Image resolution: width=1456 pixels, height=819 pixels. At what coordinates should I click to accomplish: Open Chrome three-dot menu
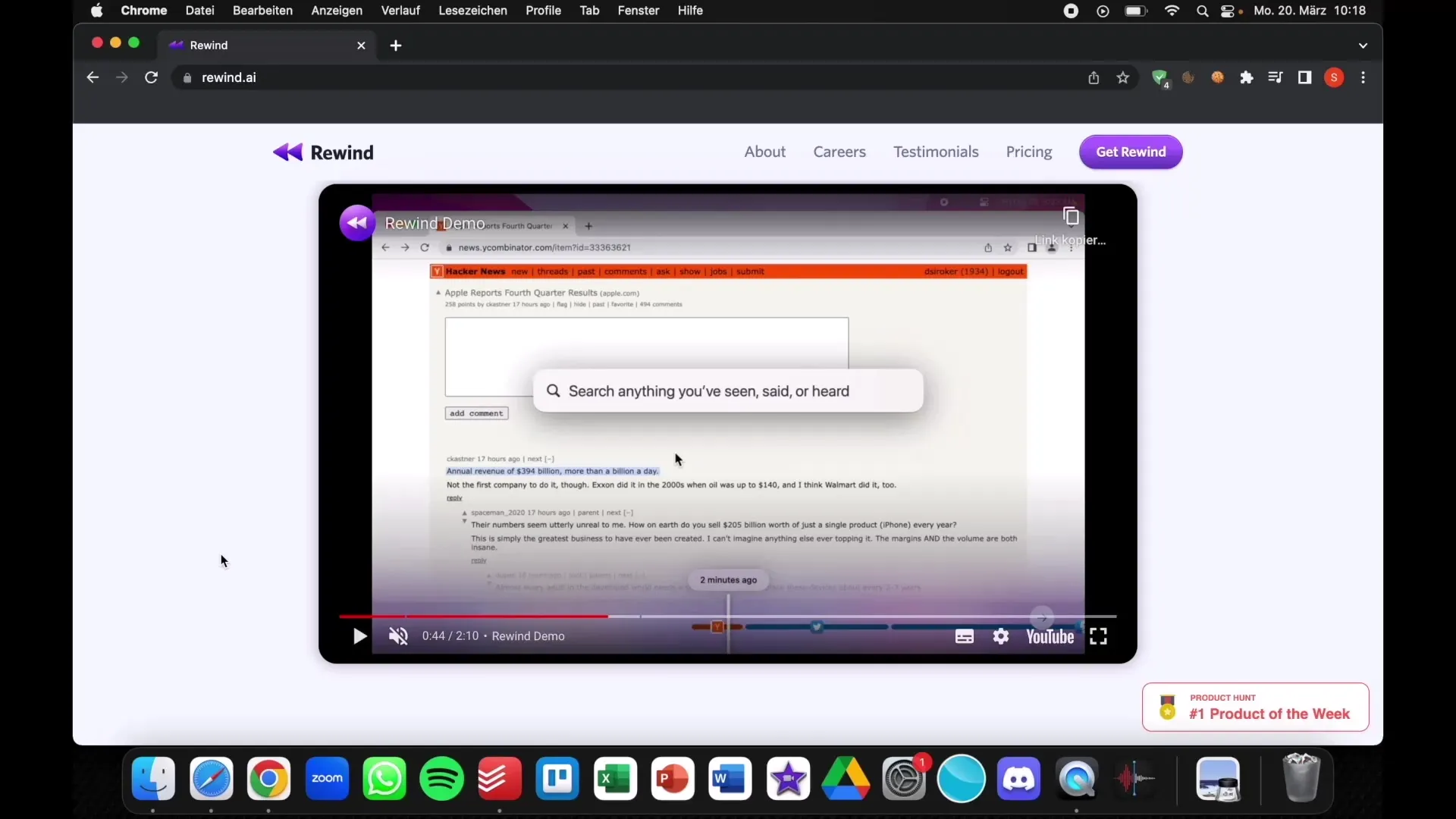1363,77
